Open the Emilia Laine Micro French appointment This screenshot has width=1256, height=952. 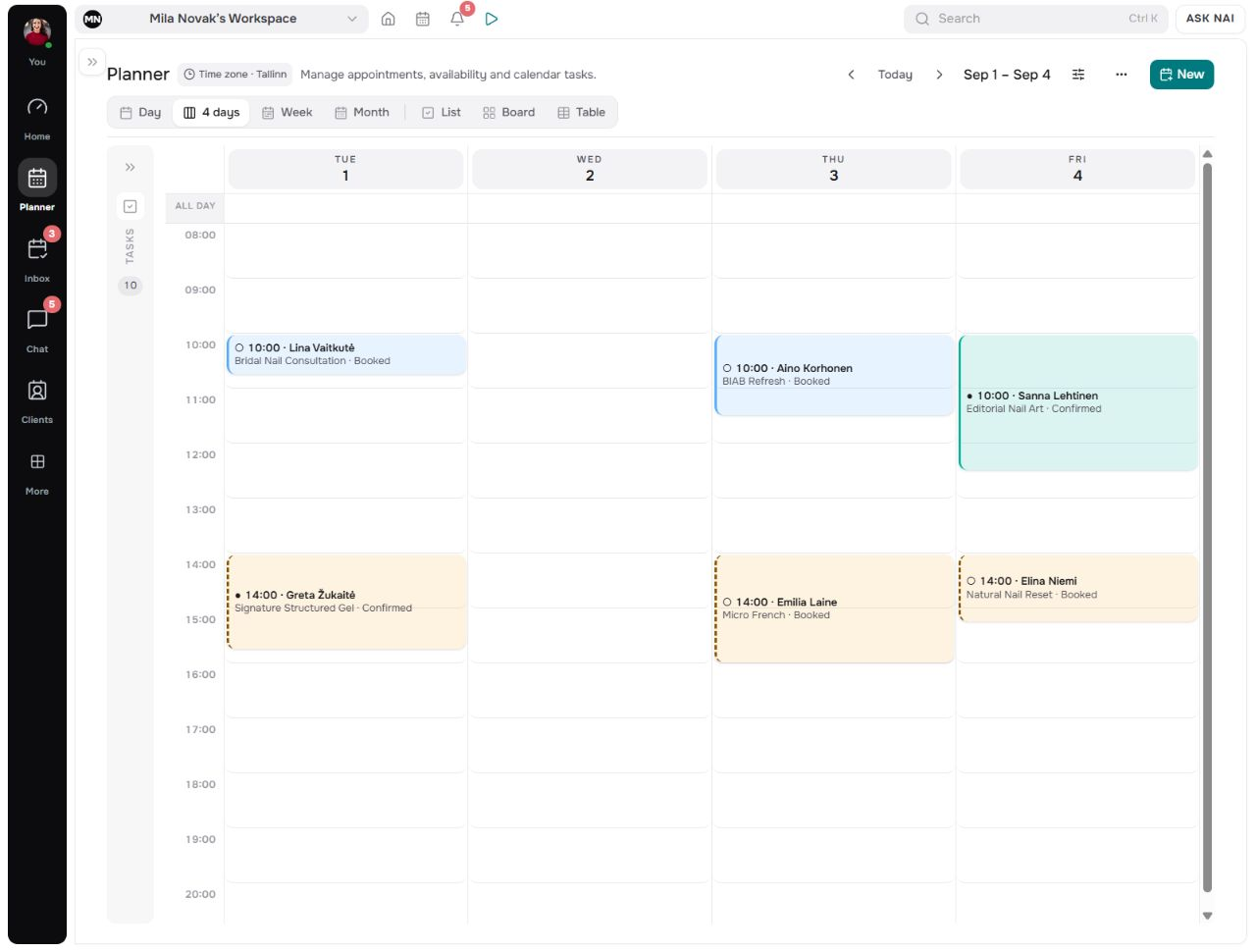click(x=834, y=609)
